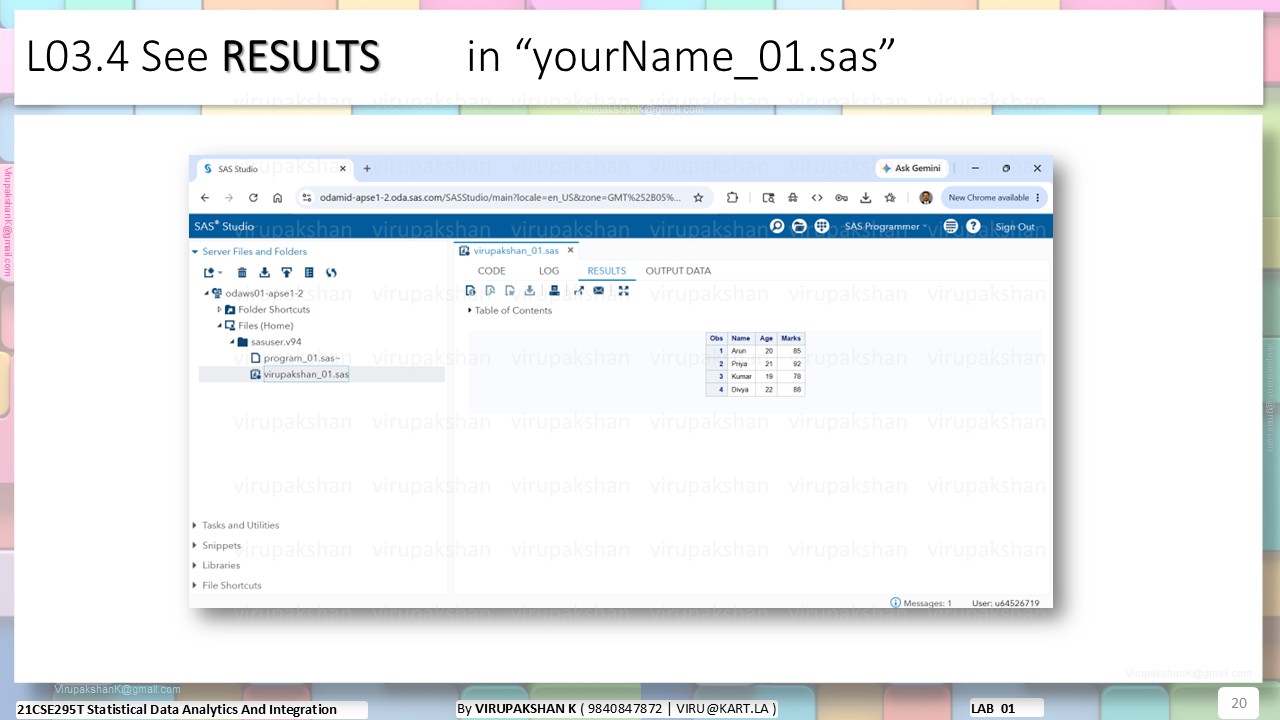Click the New Chrome available button
Screen dimensions: 1280x720
click(x=994, y=198)
